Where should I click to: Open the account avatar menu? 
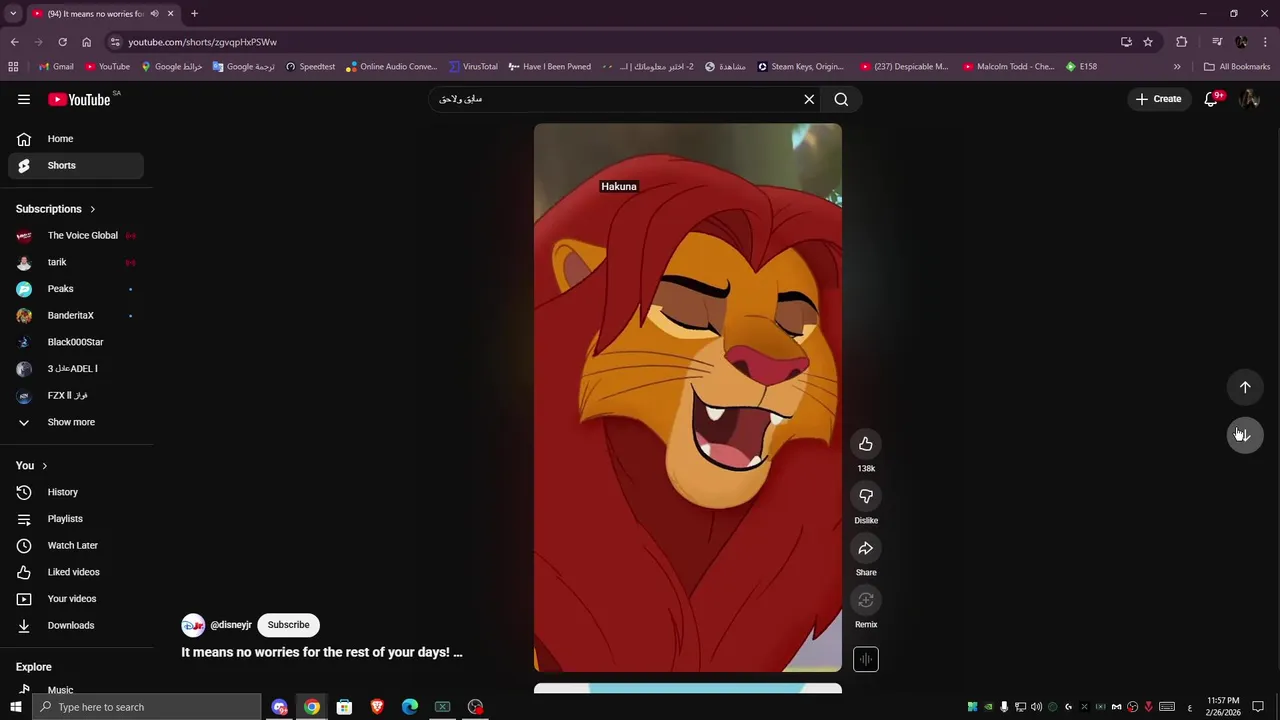[1249, 99]
